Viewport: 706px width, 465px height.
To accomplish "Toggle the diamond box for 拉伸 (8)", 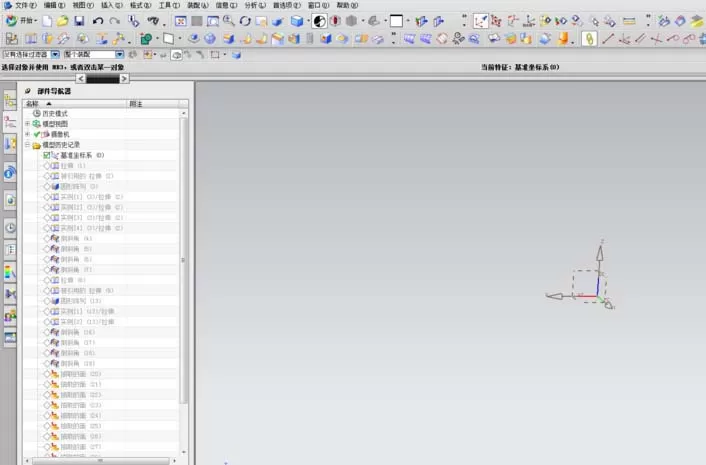I will pyautogui.click(x=47, y=280).
